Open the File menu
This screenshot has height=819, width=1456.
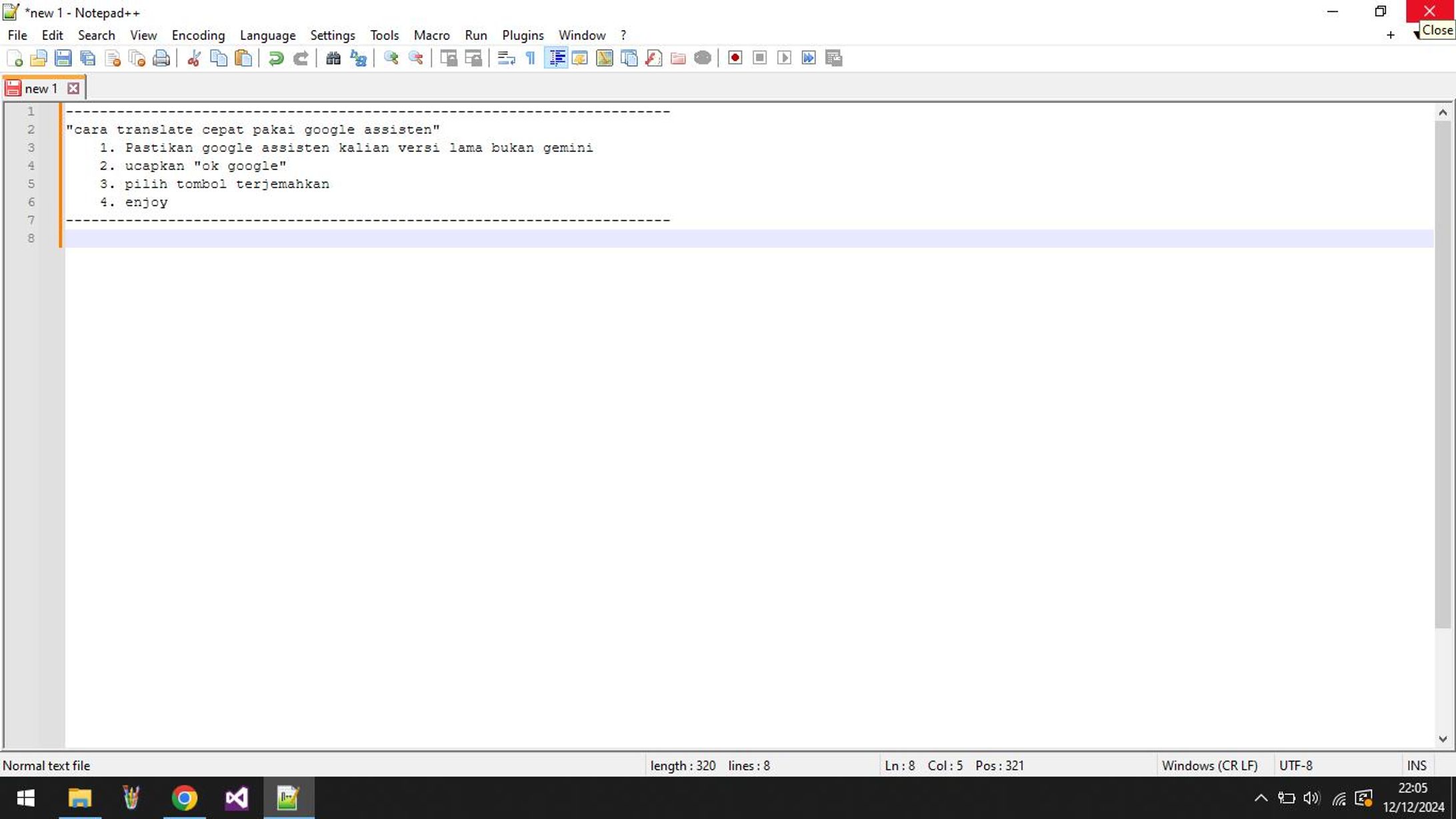pyautogui.click(x=17, y=35)
